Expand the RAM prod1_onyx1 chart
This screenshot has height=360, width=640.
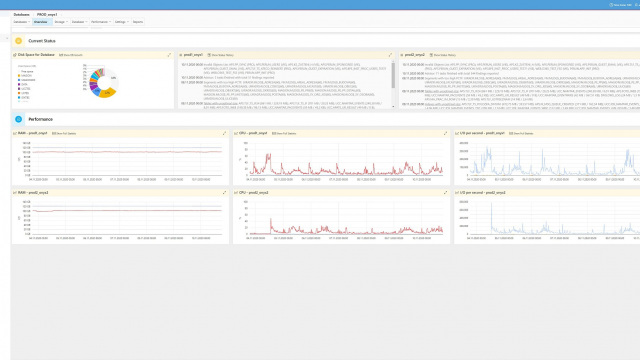pos(224,133)
